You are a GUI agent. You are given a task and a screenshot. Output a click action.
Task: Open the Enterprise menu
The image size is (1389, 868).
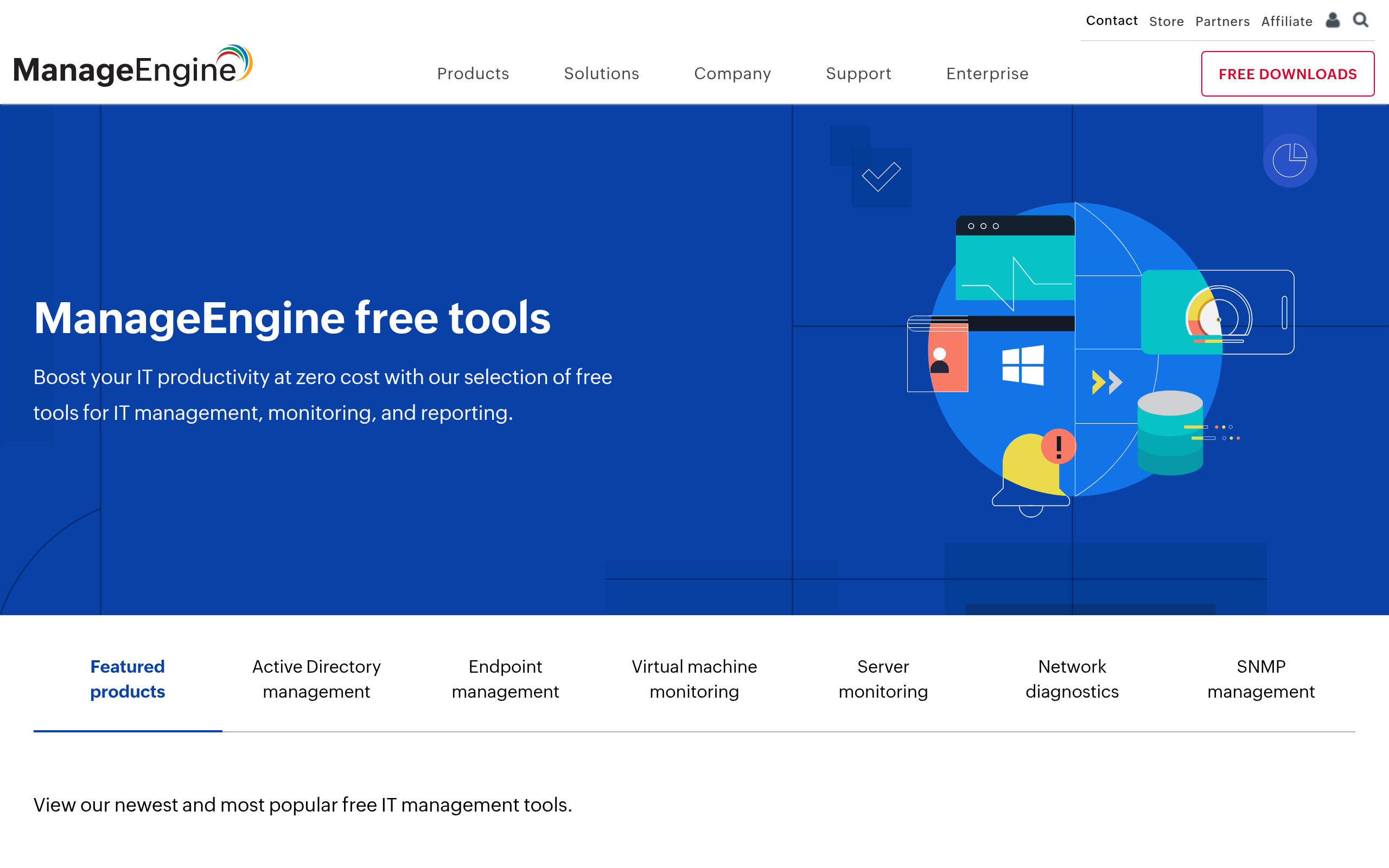tap(987, 73)
